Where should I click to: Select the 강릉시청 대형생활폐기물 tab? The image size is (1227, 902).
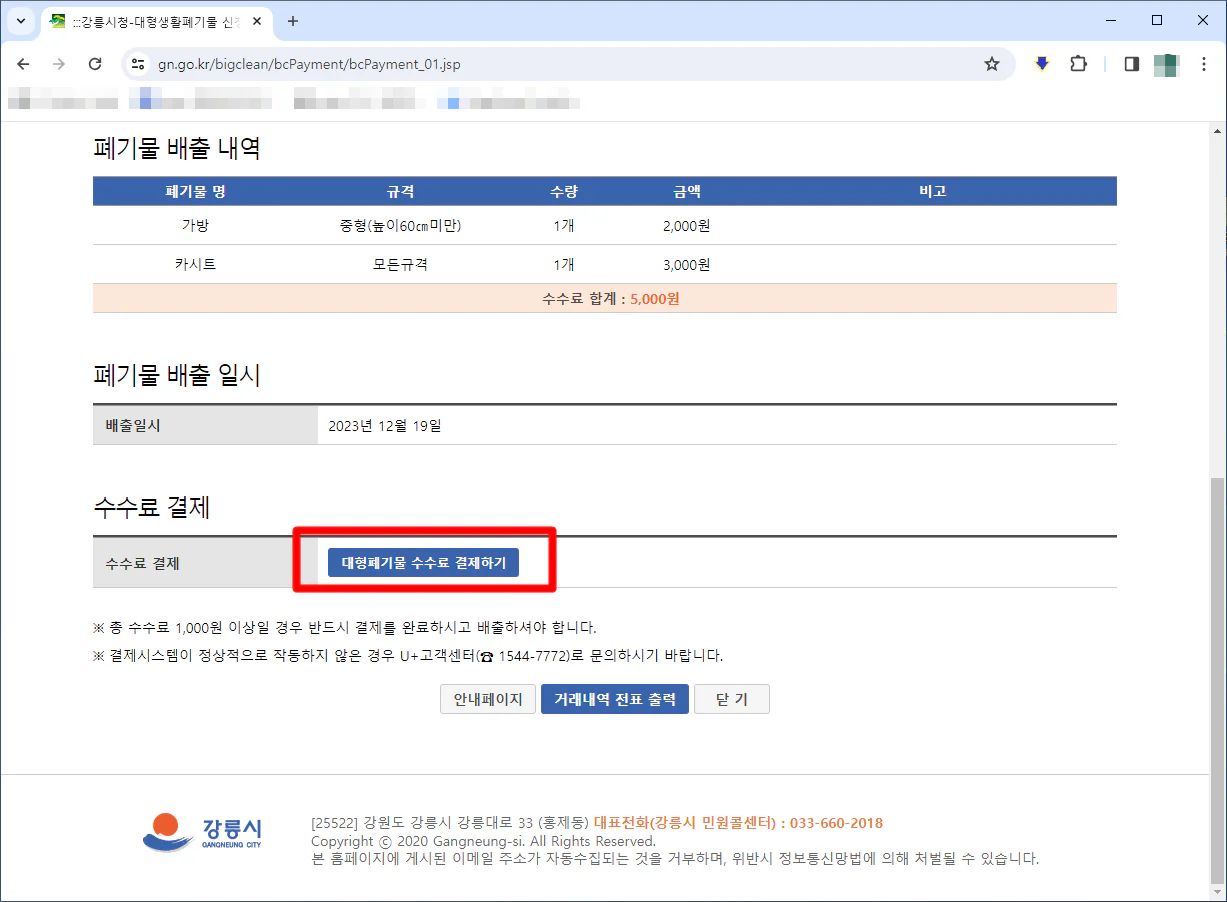pyautogui.click(x=150, y=21)
